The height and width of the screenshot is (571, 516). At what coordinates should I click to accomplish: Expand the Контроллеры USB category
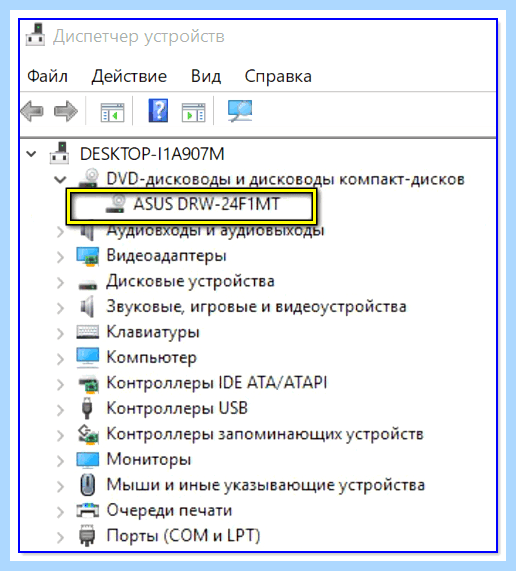point(60,410)
